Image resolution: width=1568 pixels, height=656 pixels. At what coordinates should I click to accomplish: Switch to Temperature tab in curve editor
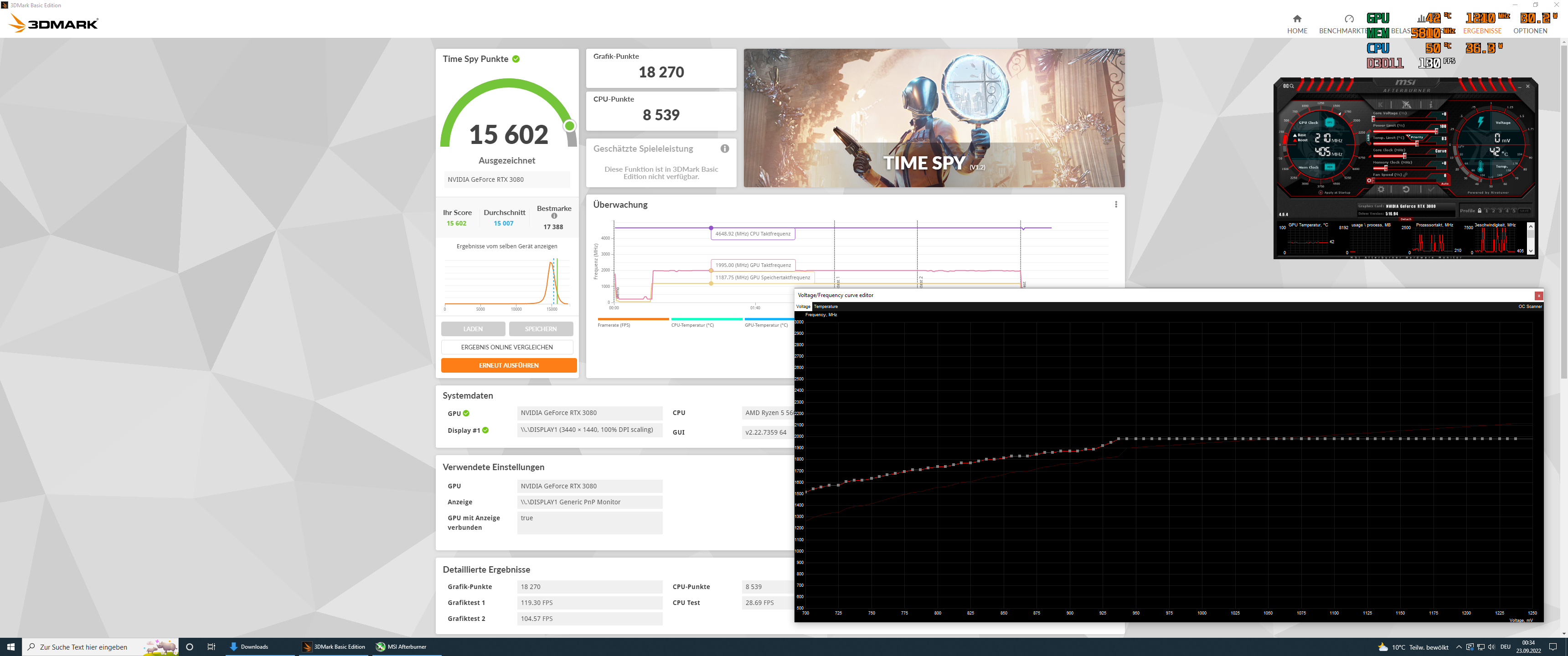tap(825, 307)
